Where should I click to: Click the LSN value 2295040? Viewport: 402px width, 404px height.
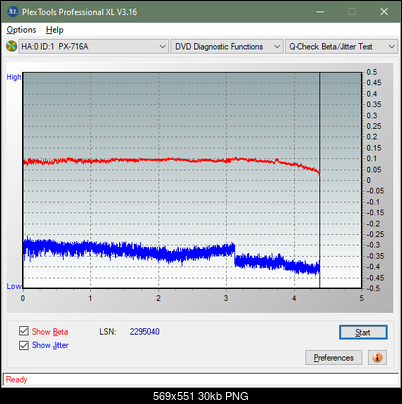tap(145, 332)
